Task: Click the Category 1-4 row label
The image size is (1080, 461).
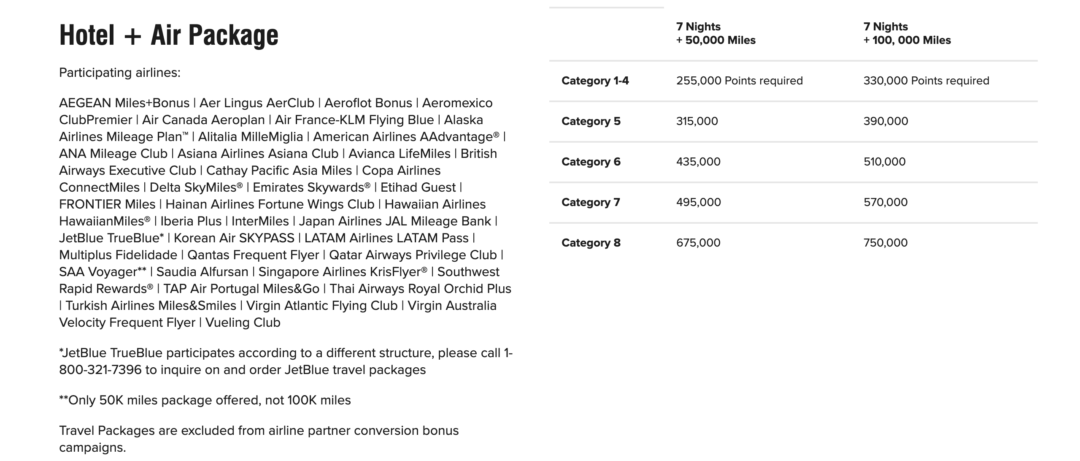Action: click(595, 81)
